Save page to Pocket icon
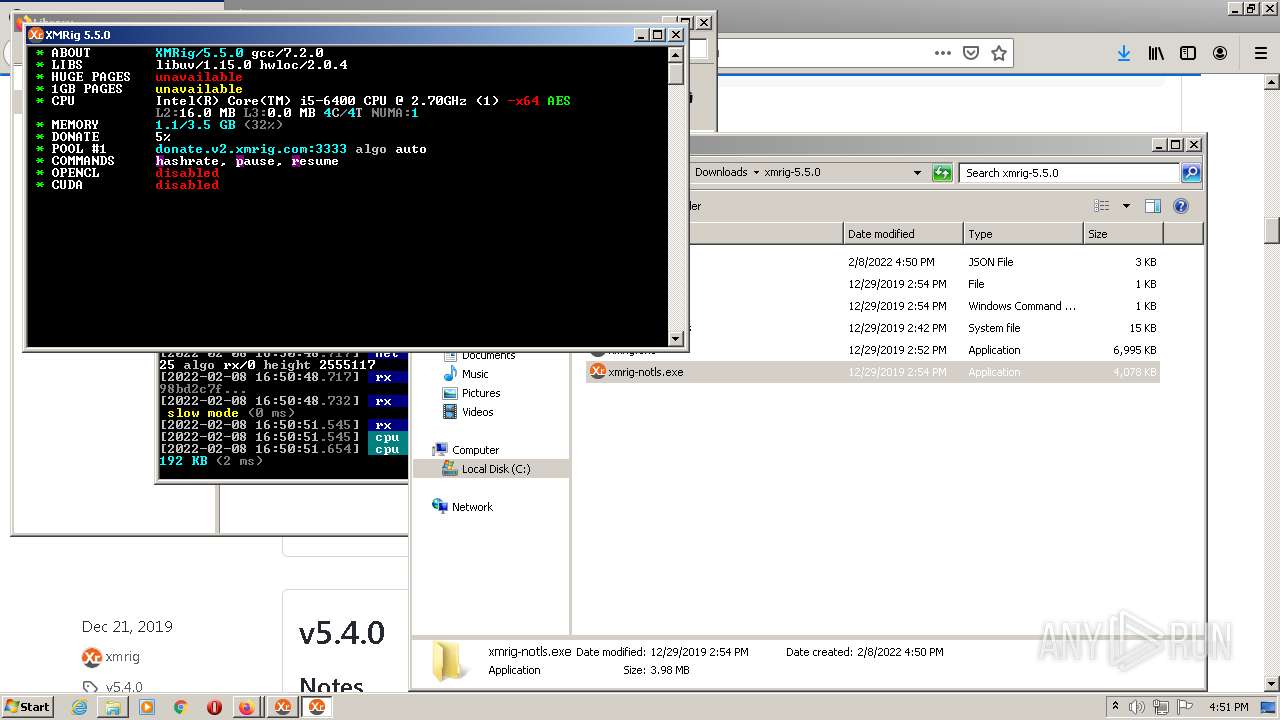Viewport: 1280px width, 720px height. [x=970, y=53]
